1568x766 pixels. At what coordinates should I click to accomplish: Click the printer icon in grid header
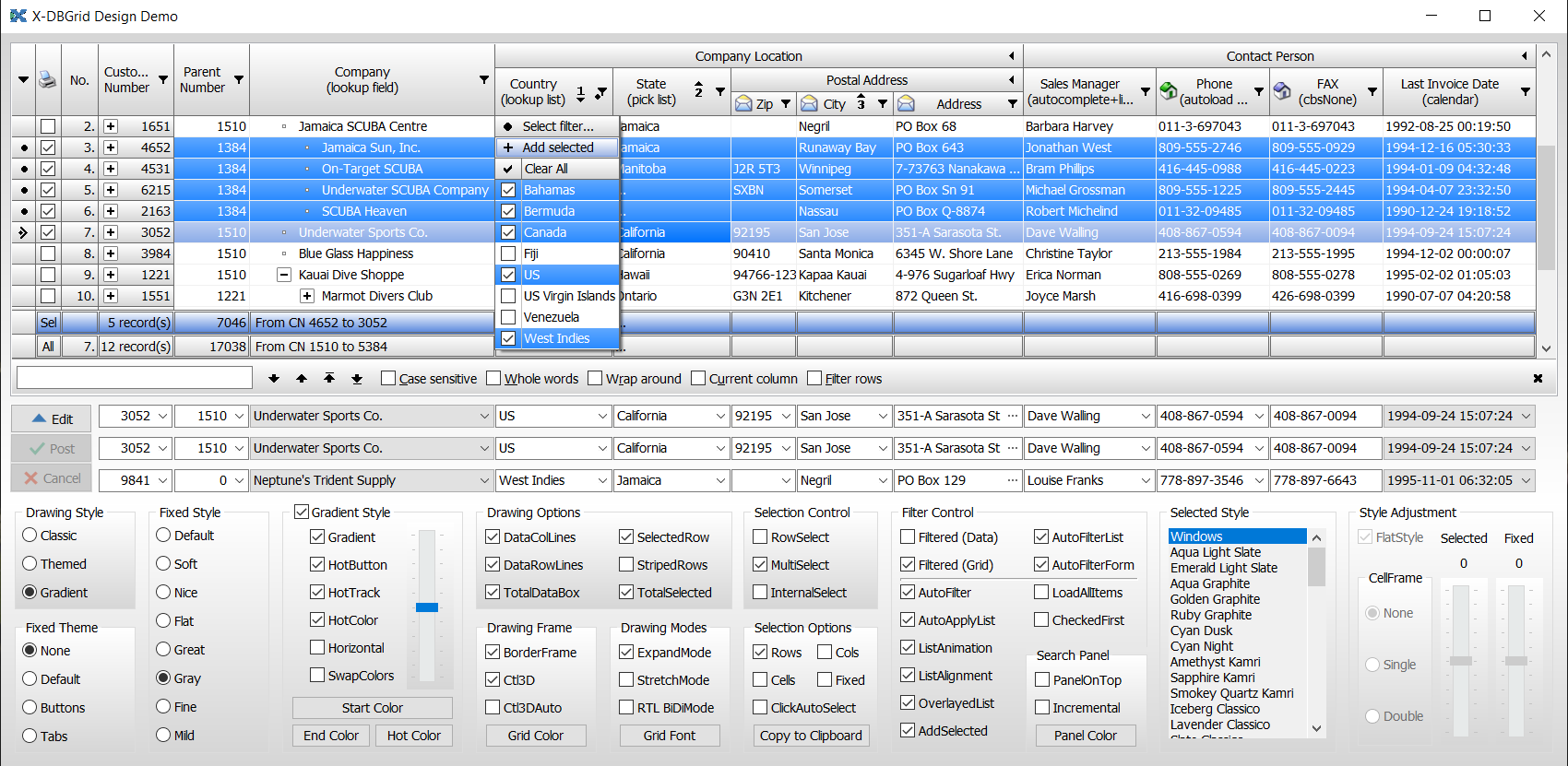47,80
